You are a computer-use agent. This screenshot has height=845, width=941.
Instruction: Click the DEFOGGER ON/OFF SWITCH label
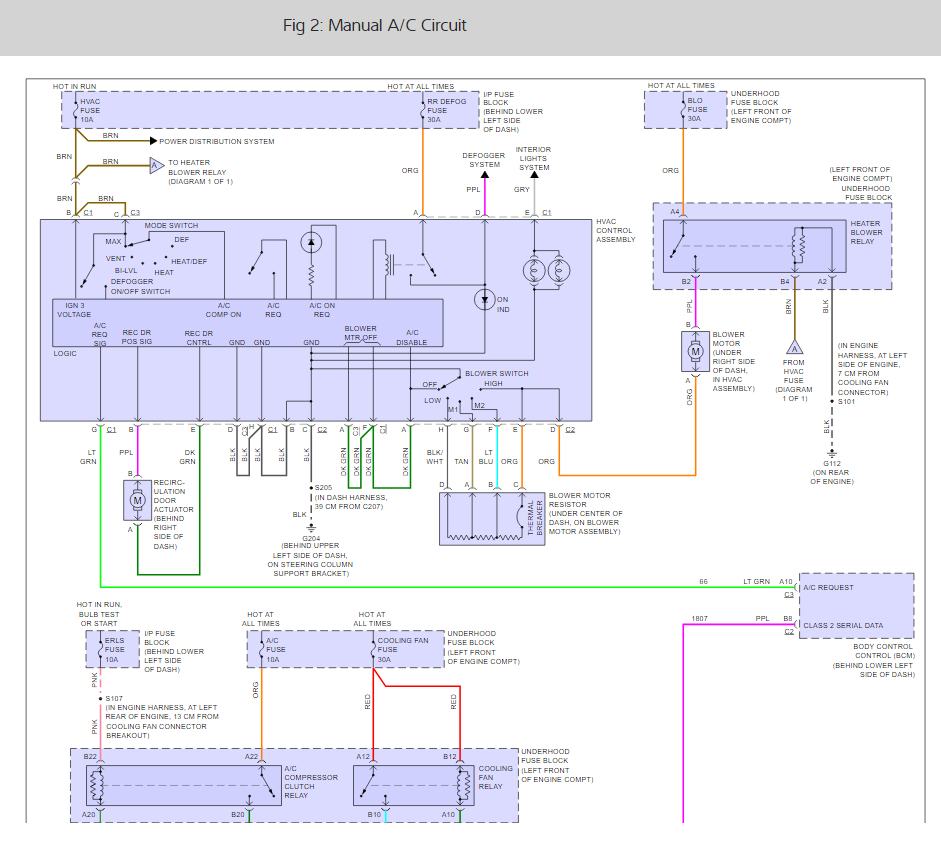click(x=140, y=286)
